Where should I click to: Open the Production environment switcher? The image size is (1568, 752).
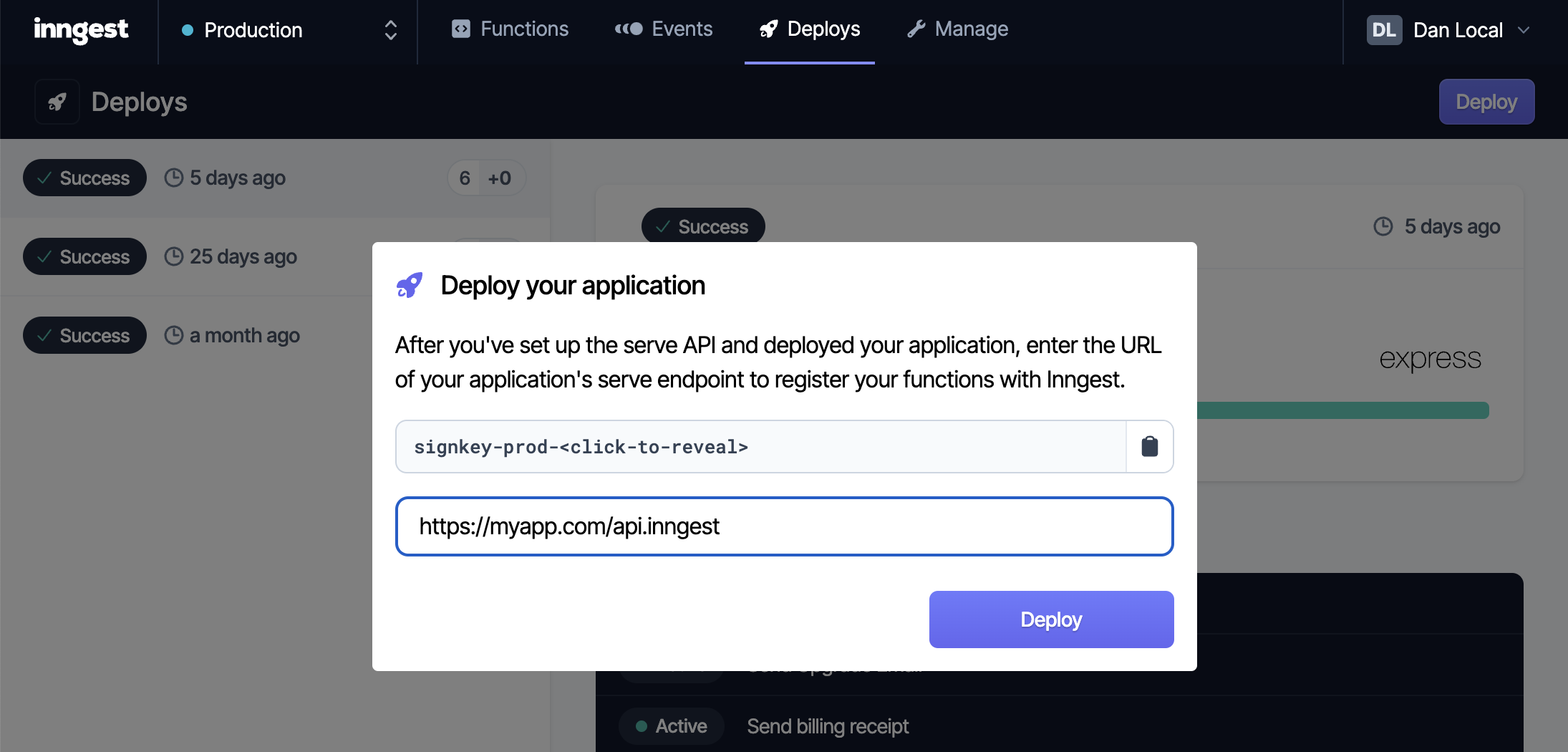click(x=288, y=30)
